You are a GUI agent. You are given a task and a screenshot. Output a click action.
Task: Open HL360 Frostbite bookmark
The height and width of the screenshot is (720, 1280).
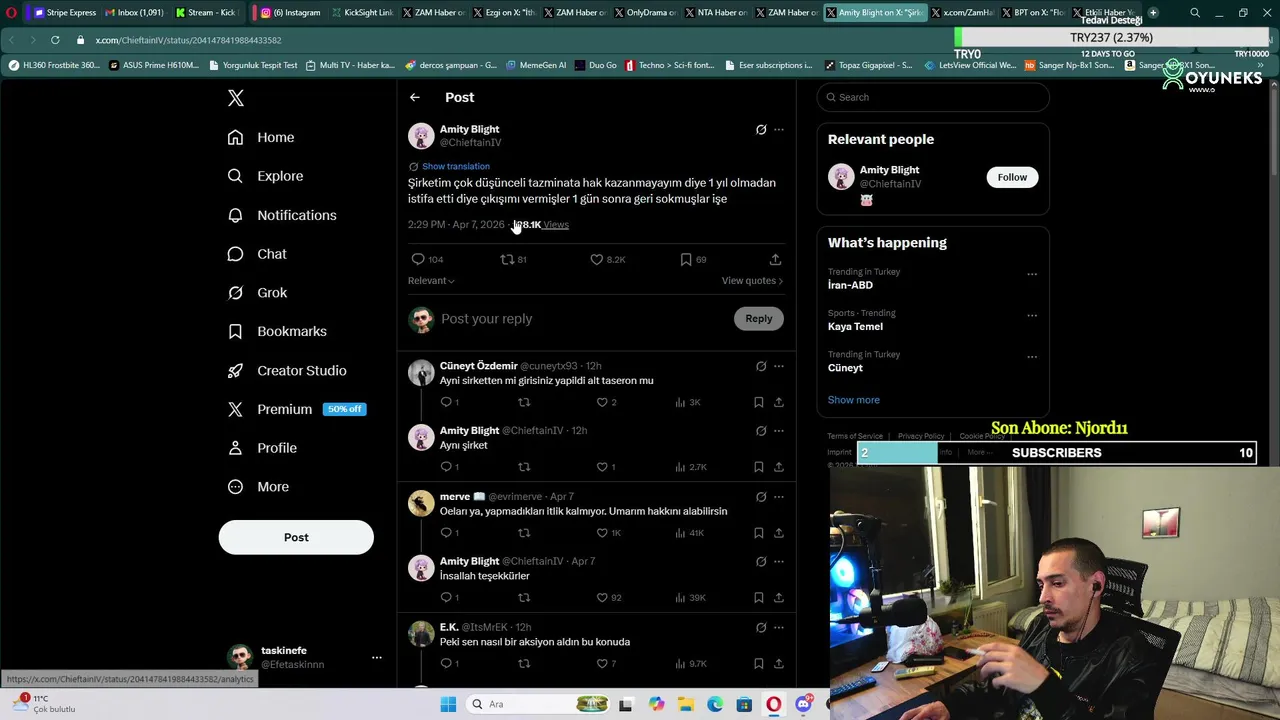[x=54, y=65]
